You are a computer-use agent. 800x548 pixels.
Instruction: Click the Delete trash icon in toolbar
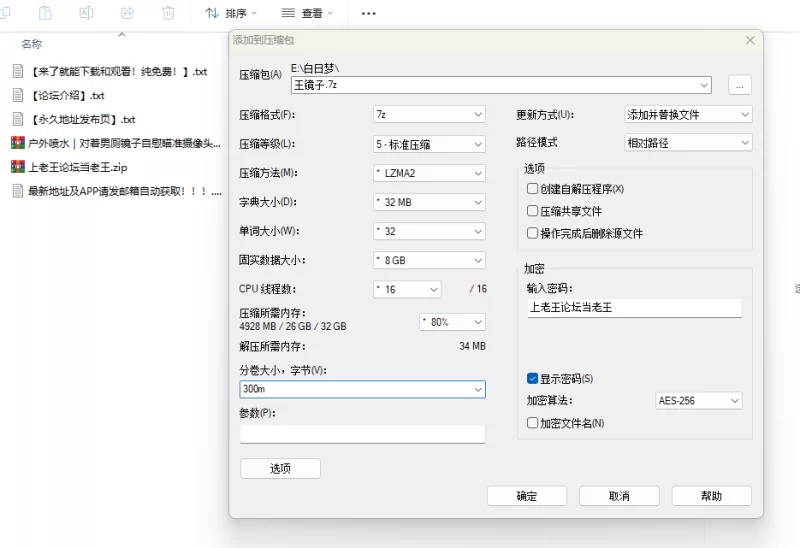[x=169, y=13]
